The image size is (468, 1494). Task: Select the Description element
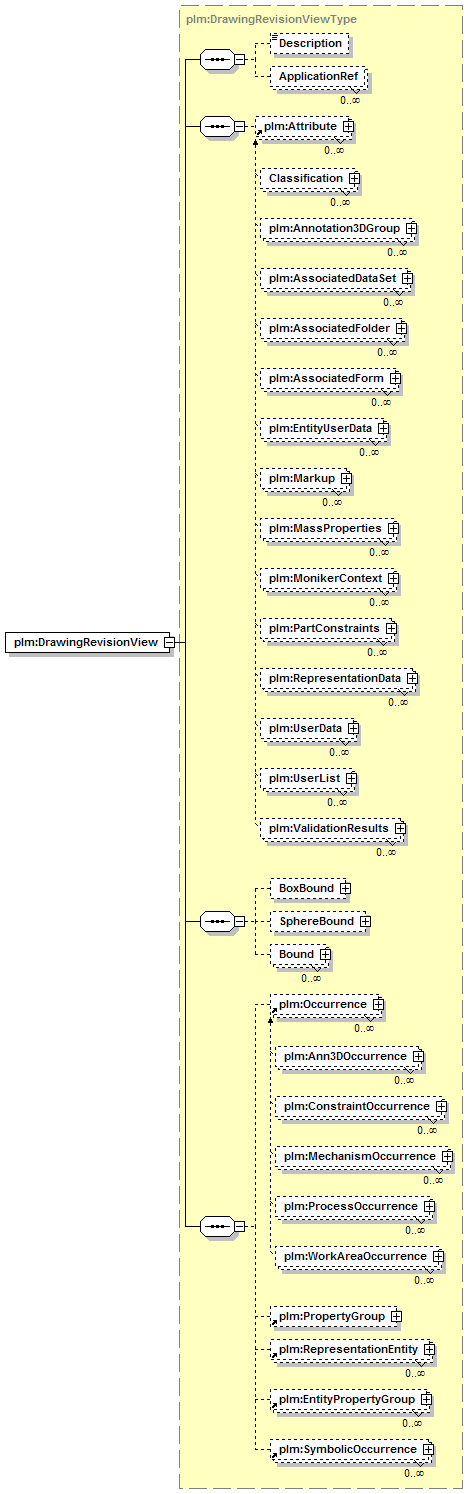[x=309, y=44]
